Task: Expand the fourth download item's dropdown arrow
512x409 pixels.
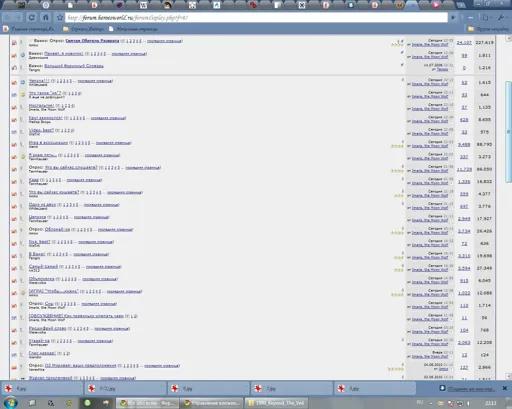Action: pos(329,388)
